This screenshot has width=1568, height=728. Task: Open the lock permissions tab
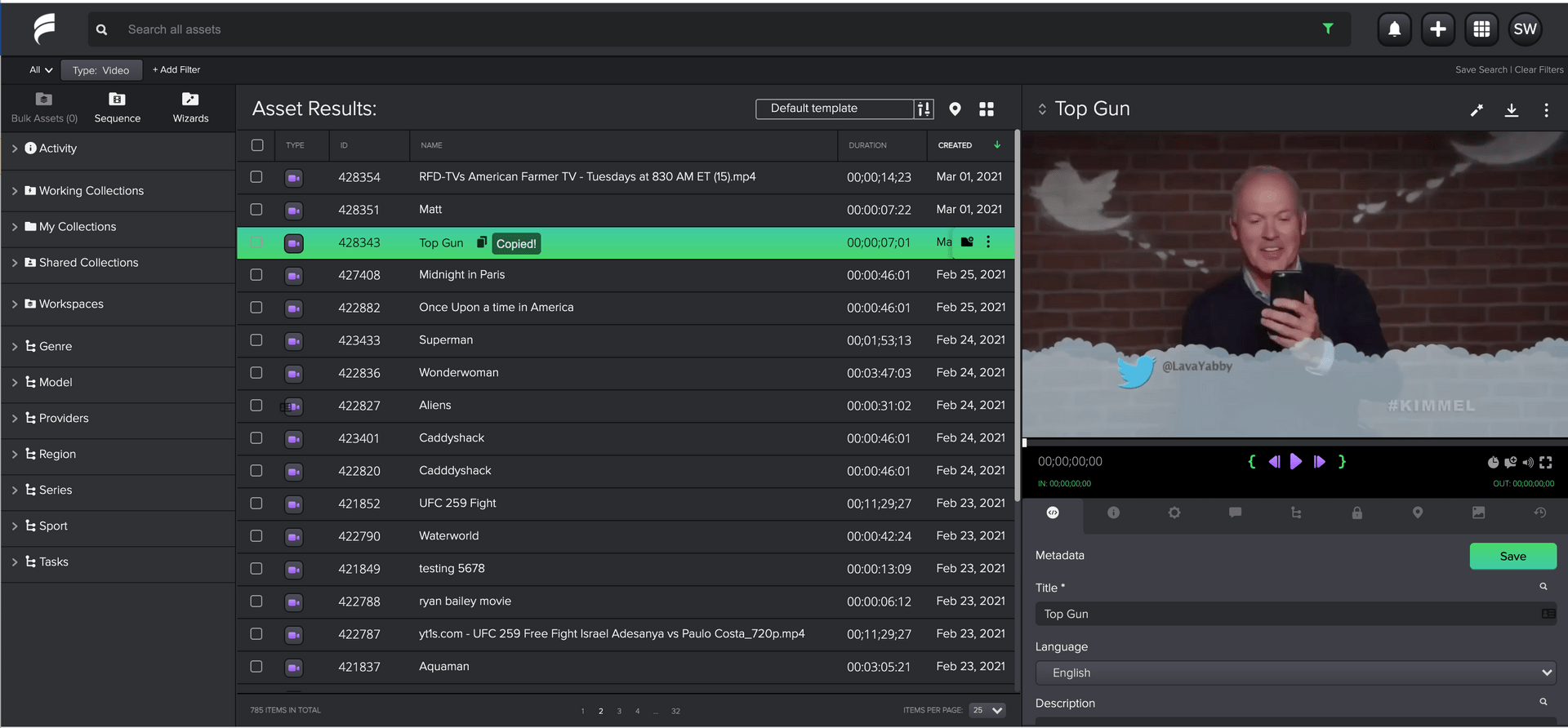coord(1356,513)
